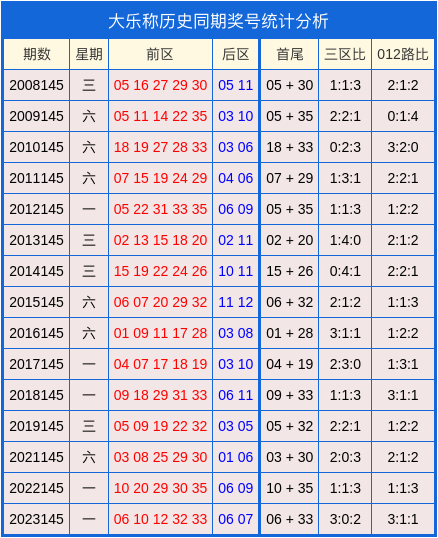Image resolution: width=438 pixels, height=538 pixels.
Task: Click back numbers 03 06
Action: tap(236, 147)
